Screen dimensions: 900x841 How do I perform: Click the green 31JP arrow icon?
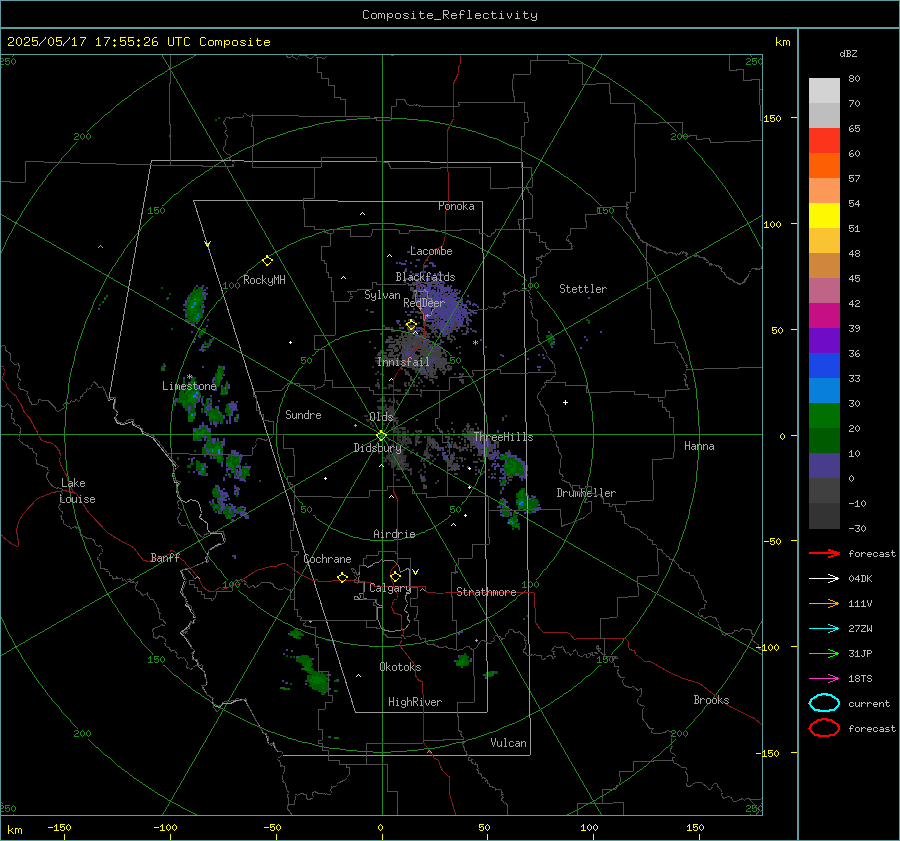click(x=824, y=653)
